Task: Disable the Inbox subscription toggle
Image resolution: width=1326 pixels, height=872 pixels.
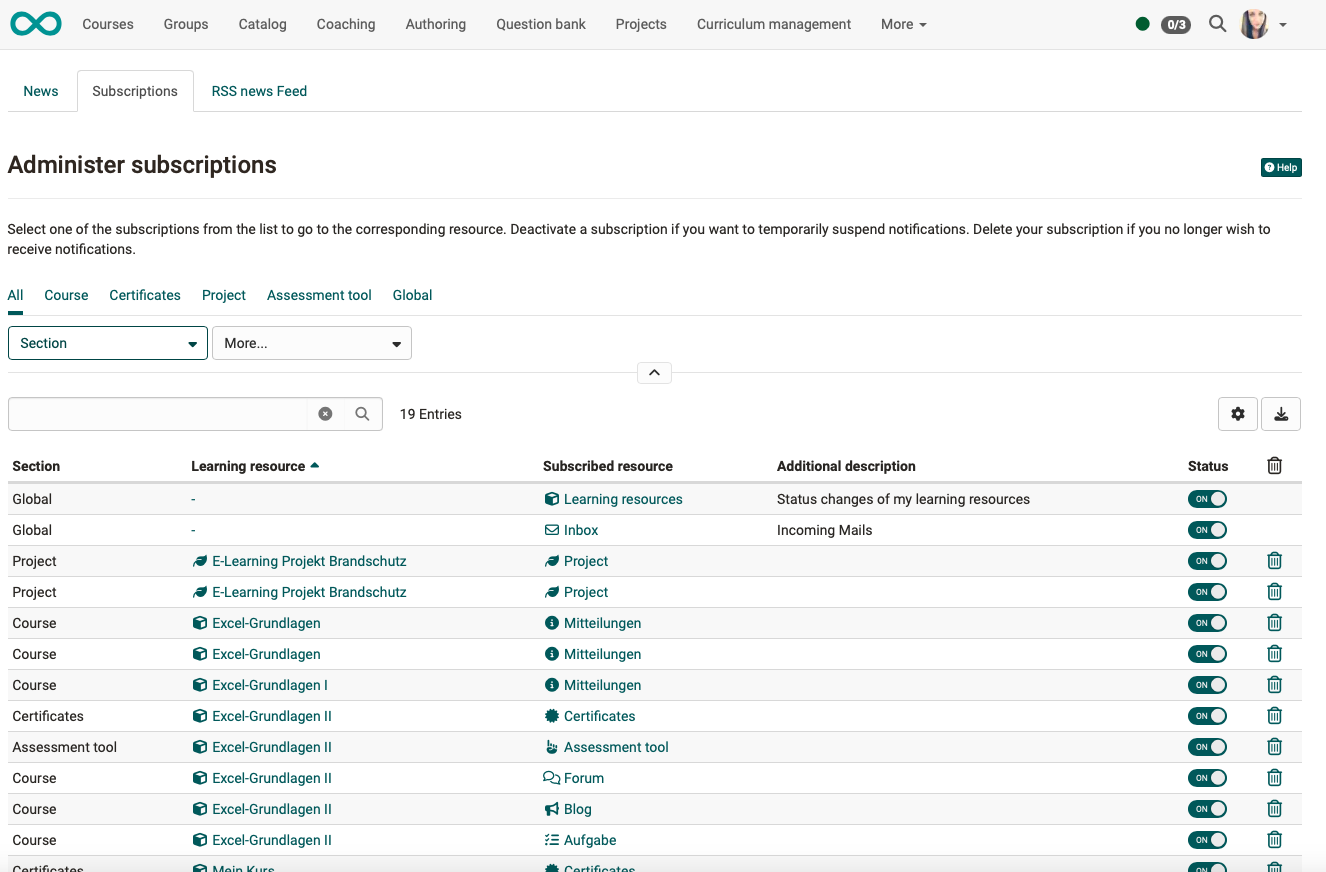Action: 1207,529
